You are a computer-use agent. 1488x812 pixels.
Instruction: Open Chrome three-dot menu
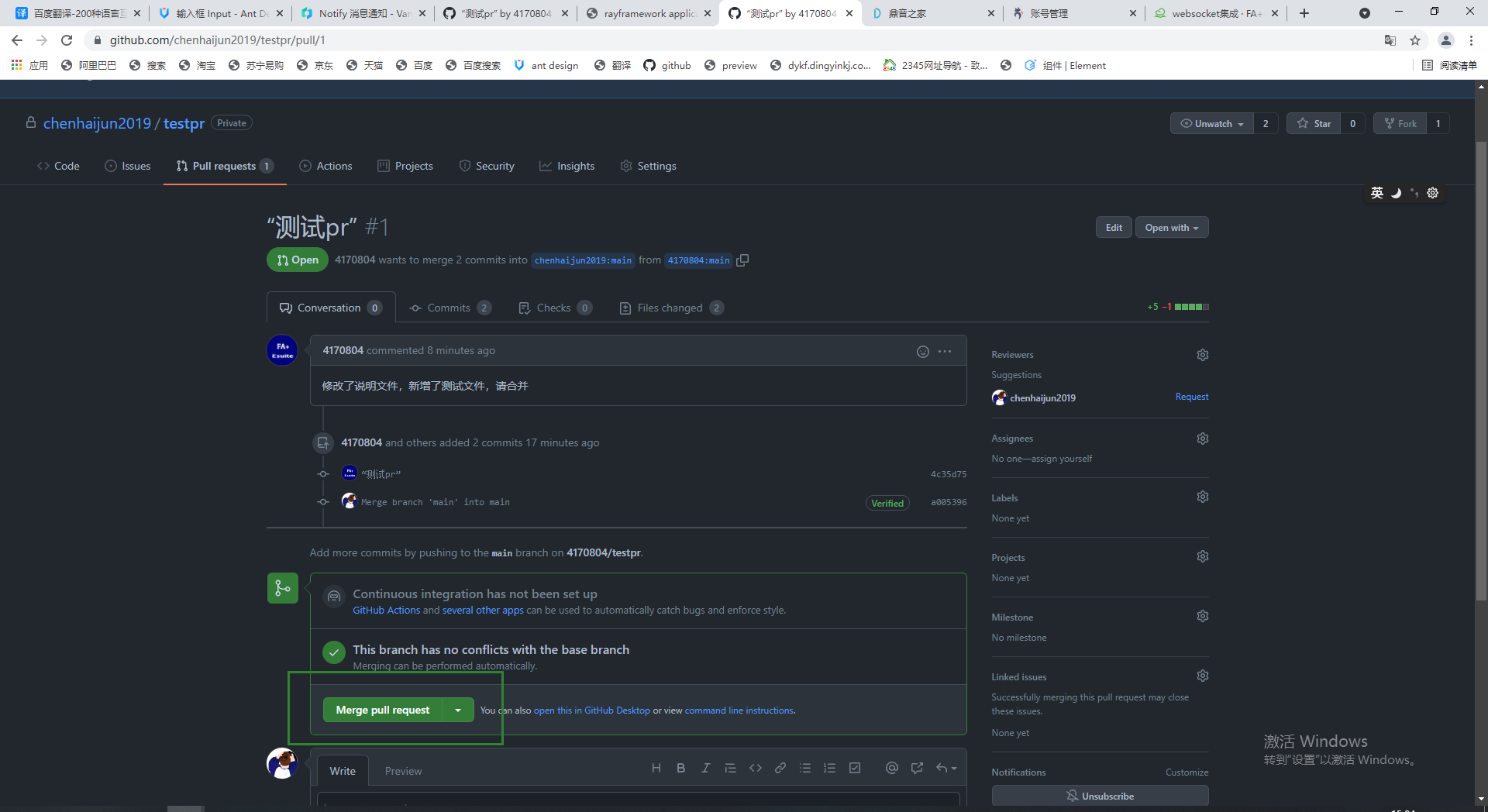coord(1471,40)
